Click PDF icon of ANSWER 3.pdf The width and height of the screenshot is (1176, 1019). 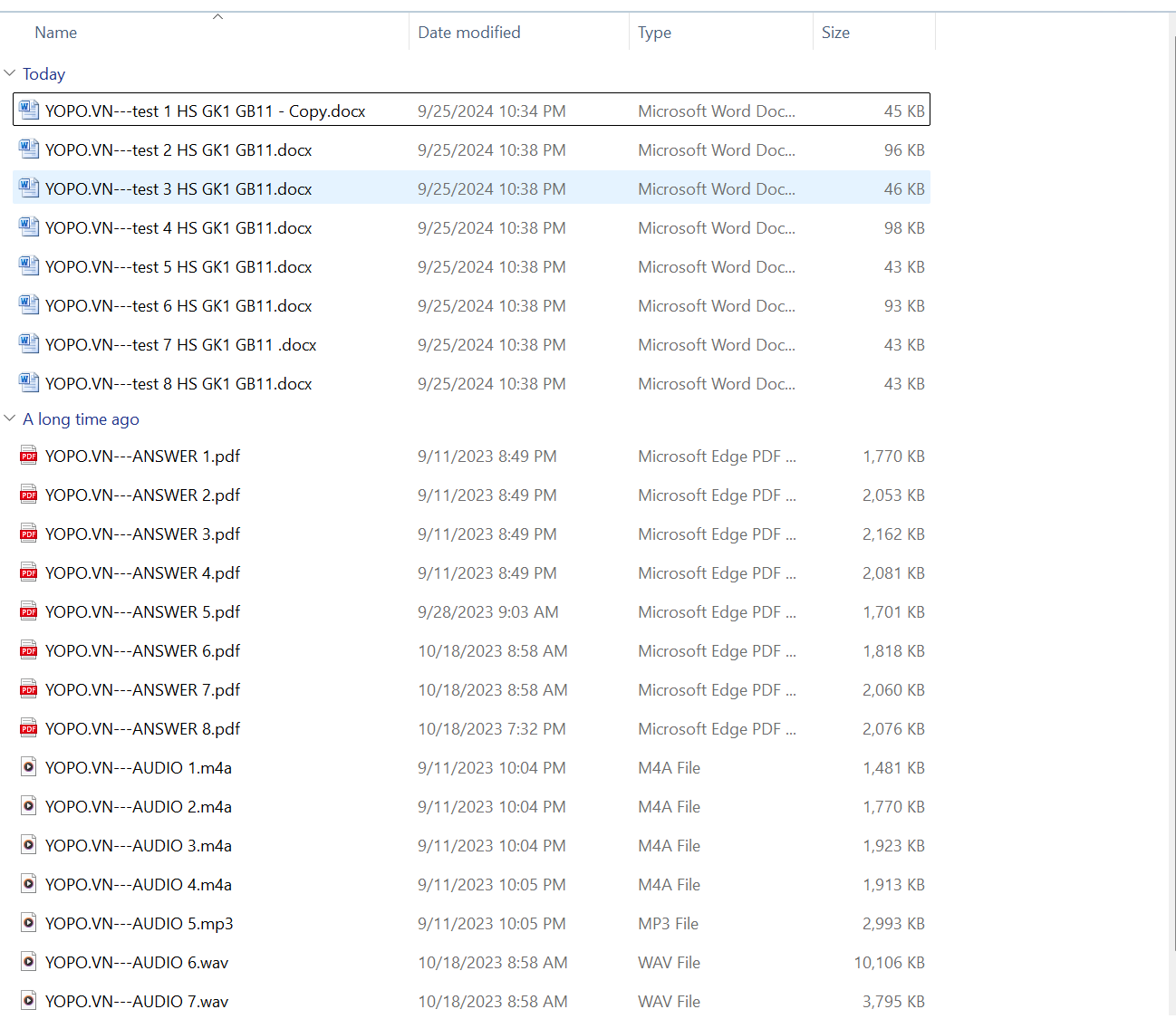[29, 534]
